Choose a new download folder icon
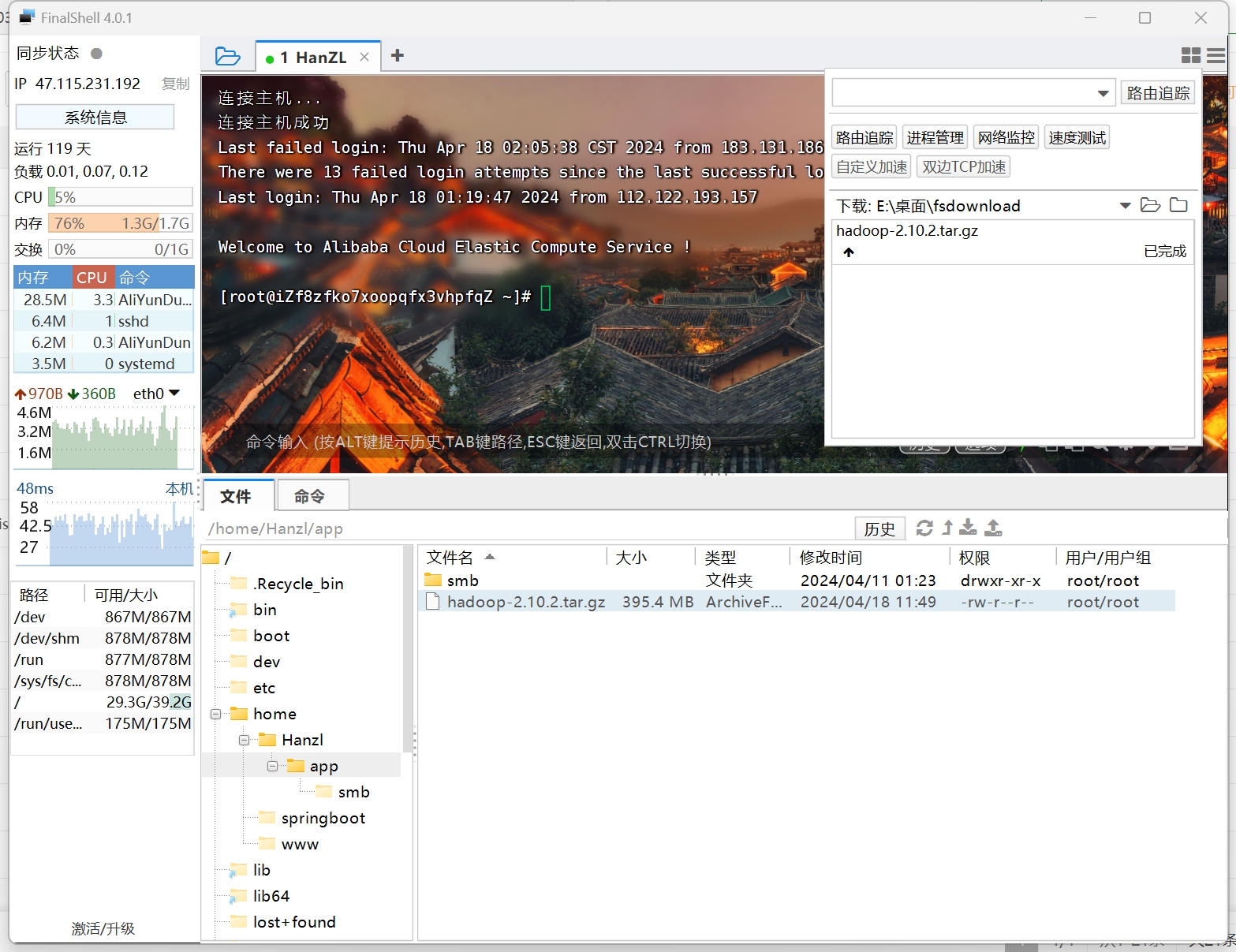The width and height of the screenshot is (1236, 952). coord(1178,205)
